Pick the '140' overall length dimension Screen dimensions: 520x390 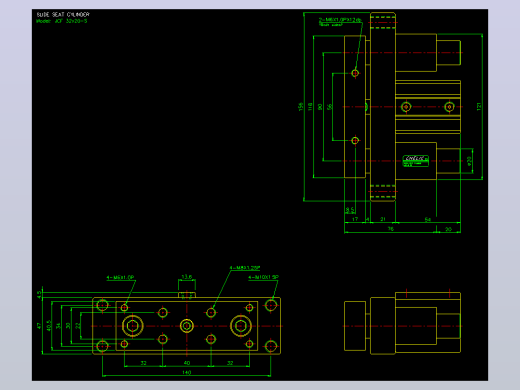point(187,372)
